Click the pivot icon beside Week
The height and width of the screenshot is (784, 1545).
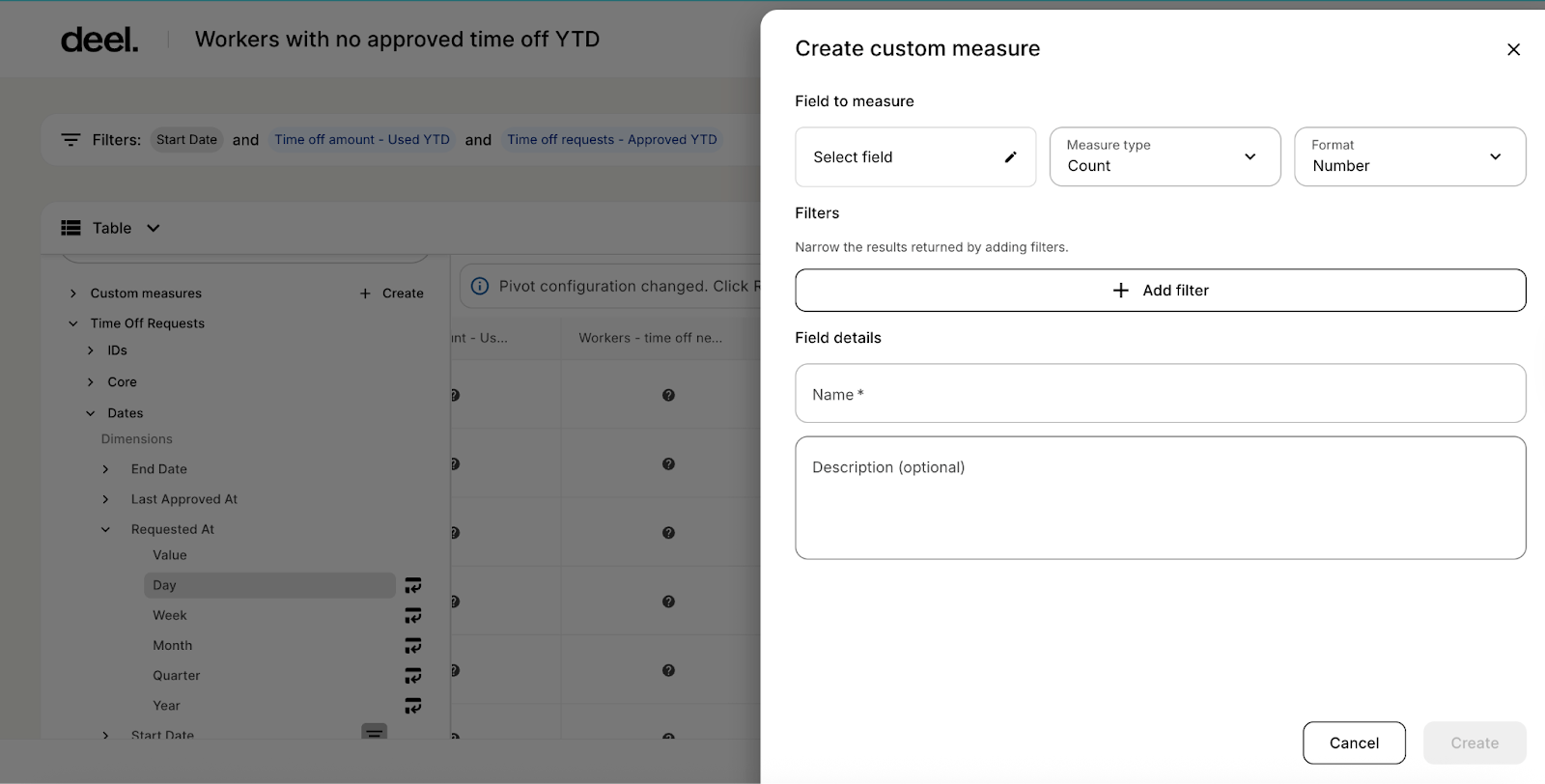pos(412,615)
